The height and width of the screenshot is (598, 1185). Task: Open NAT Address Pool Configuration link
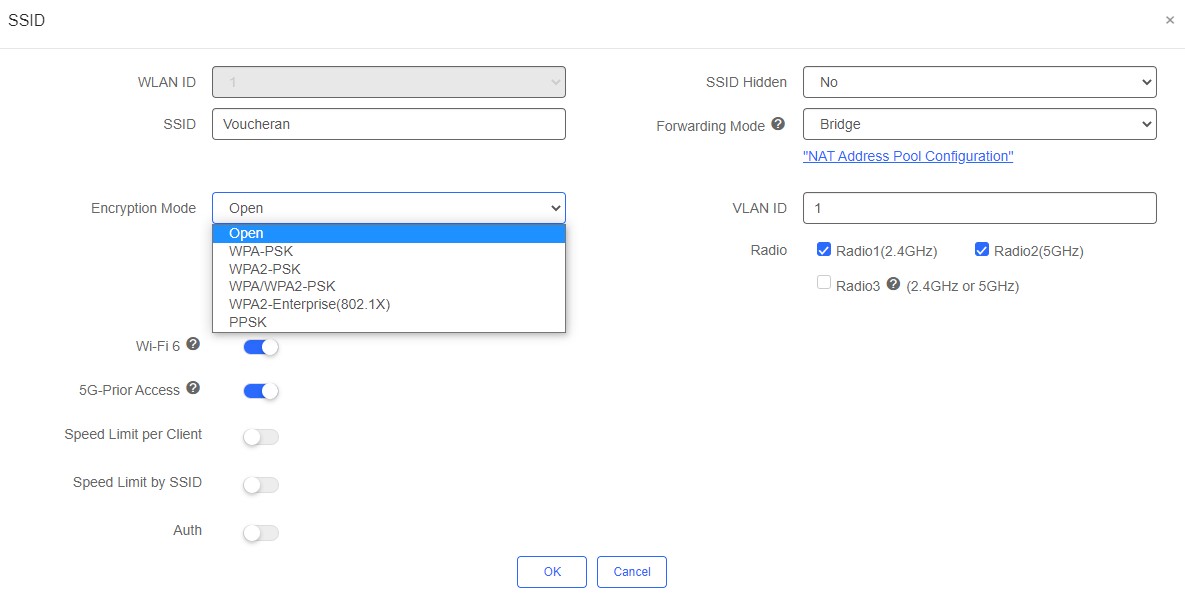point(908,156)
